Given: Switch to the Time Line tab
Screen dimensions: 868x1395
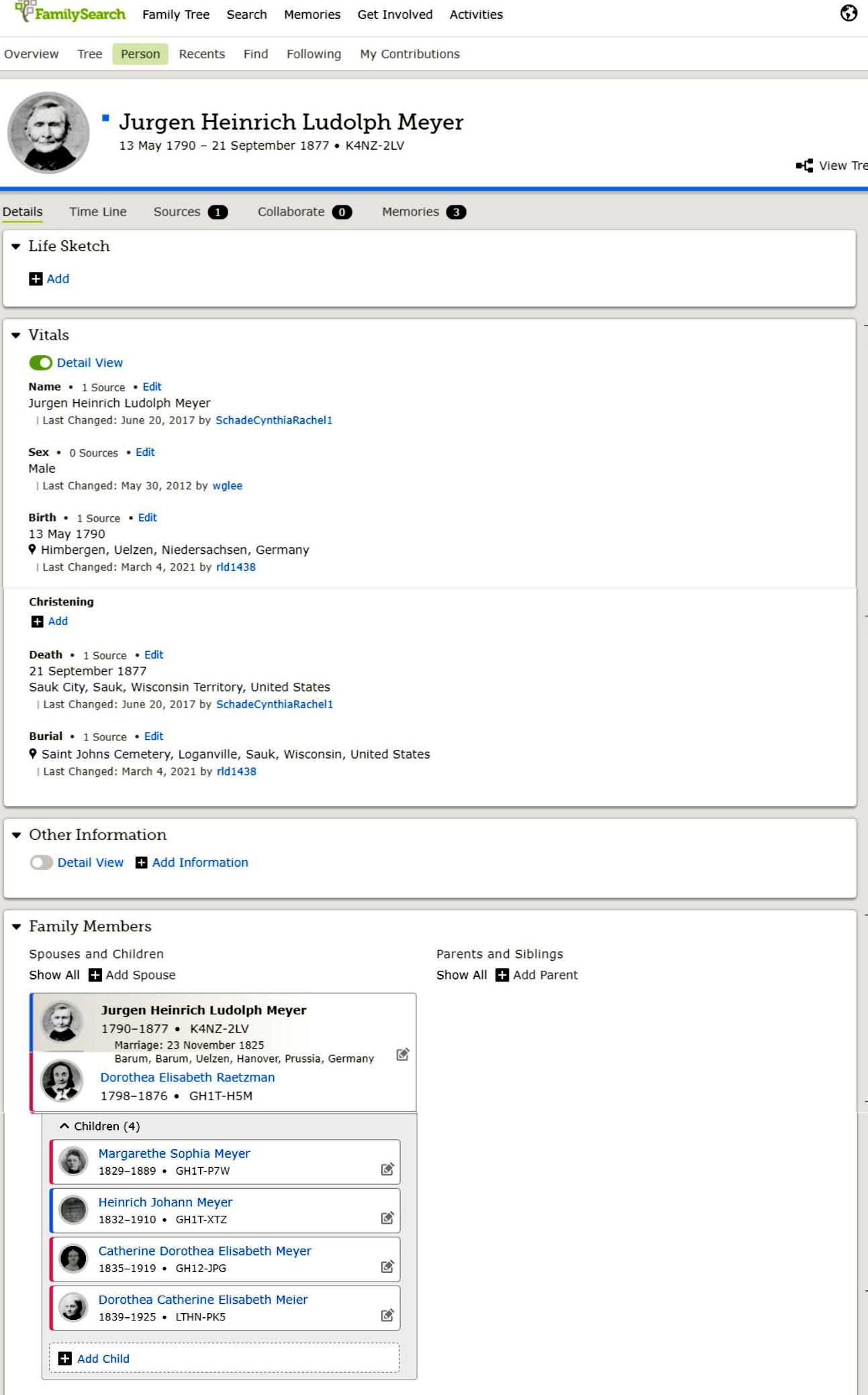Looking at the screenshot, I should click(98, 211).
